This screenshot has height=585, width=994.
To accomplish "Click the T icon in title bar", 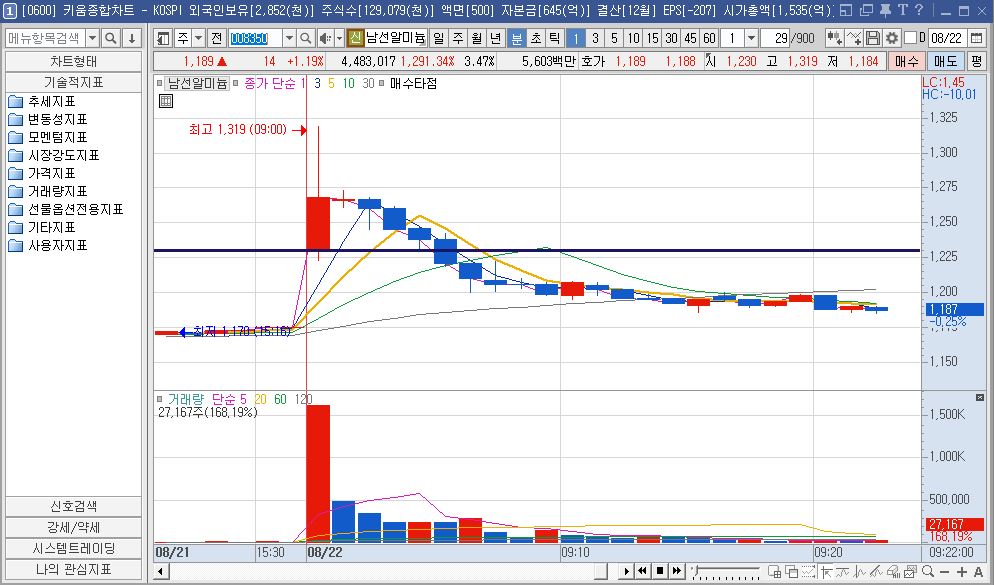I will point(903,10).
